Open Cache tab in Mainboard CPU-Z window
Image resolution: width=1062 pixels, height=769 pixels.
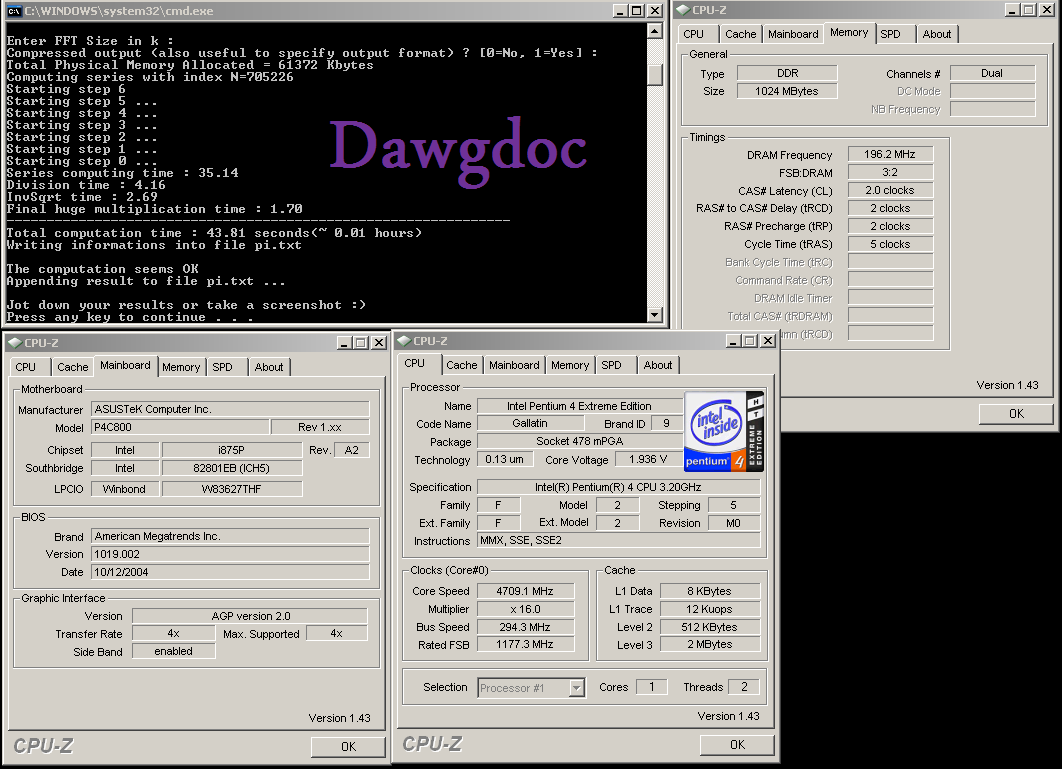point(72,367)
